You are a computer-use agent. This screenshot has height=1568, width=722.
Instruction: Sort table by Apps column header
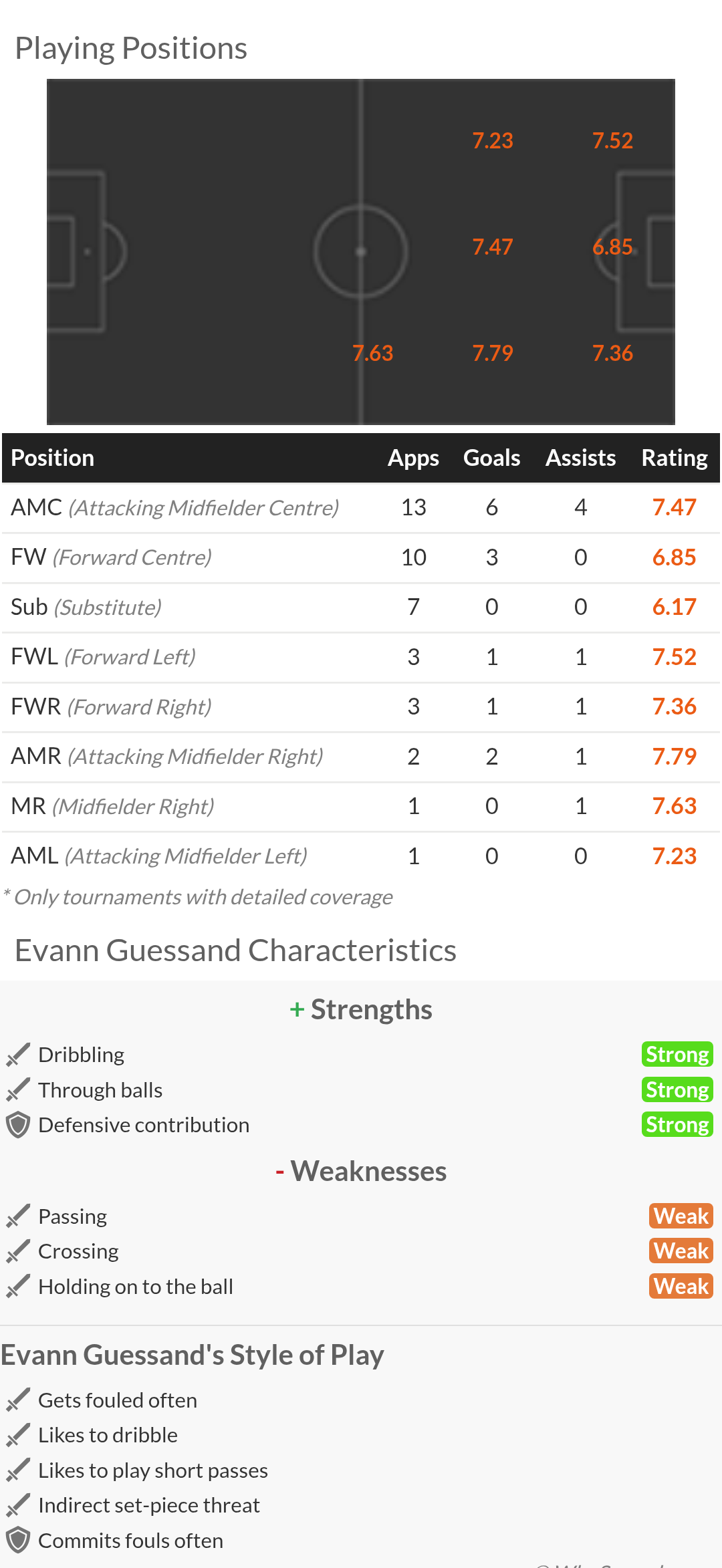click(413, 458)
